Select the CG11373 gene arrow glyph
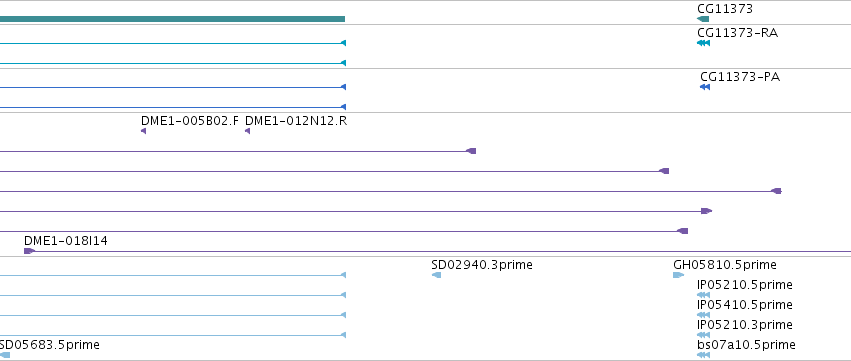This screenshot has height=361, width=851. tap(703, 19)
